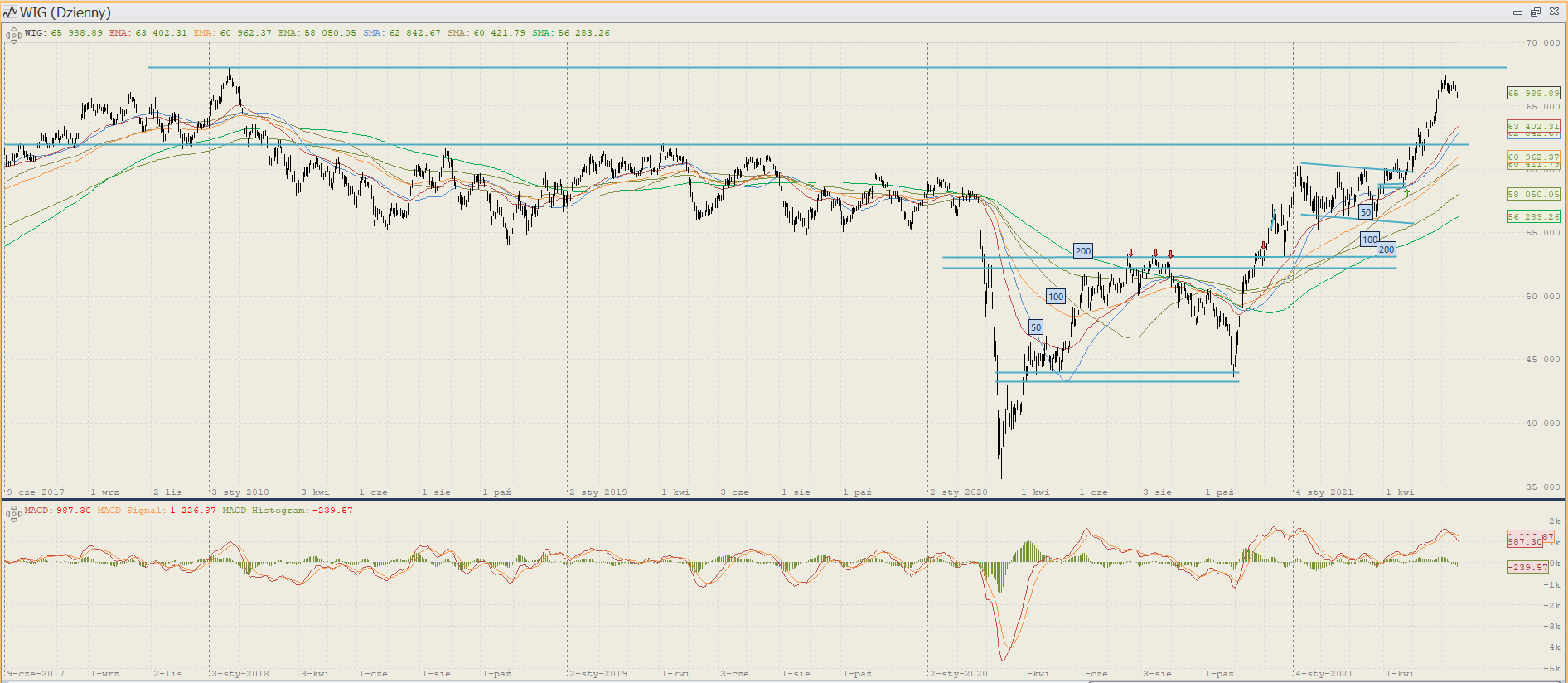Click the WIG: 65 988.89 legend entry
1568x683 pixels.
(63, 33)
